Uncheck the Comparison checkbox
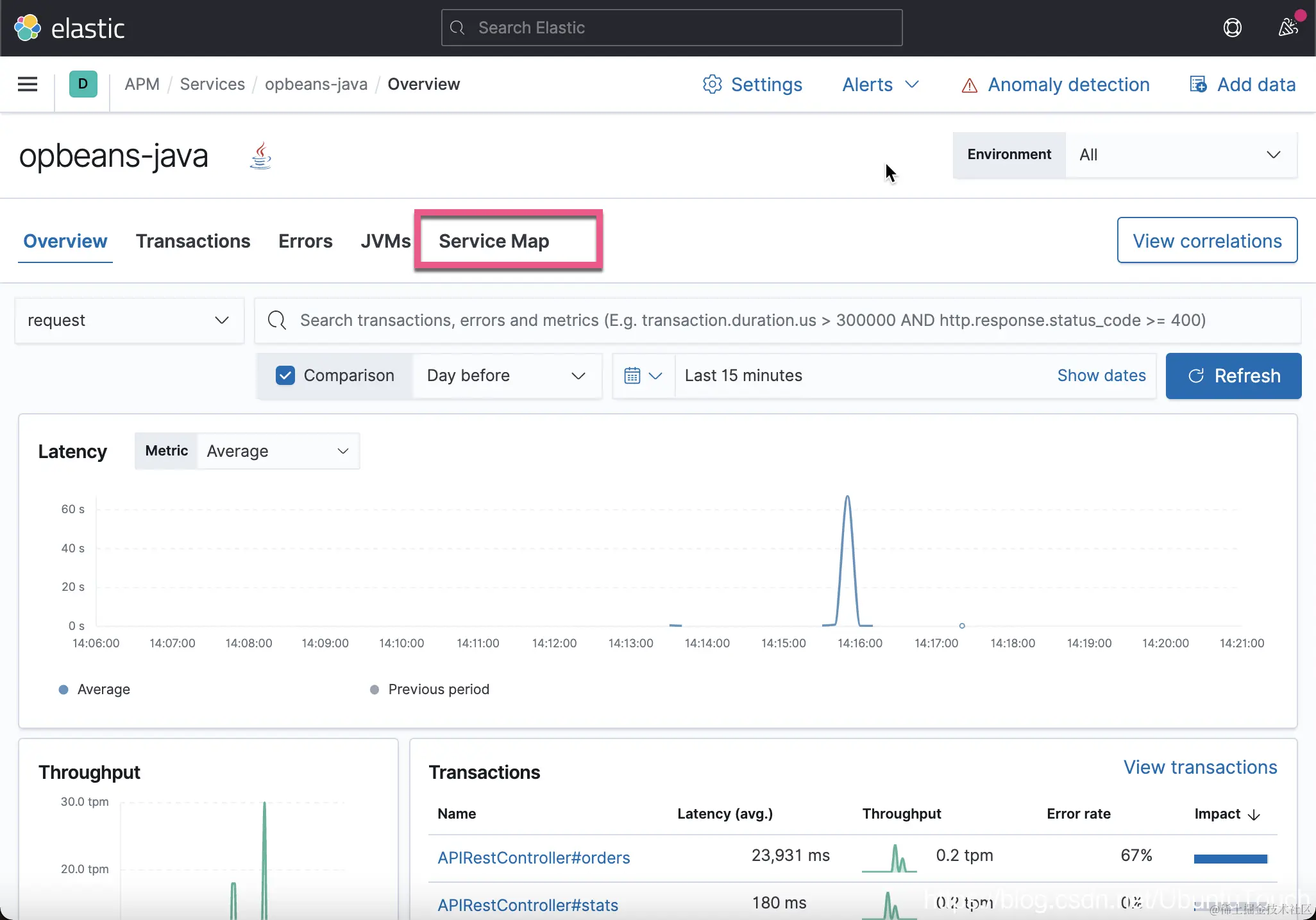Viewport: 1316px width, 920px height. (x=285, y=375)
